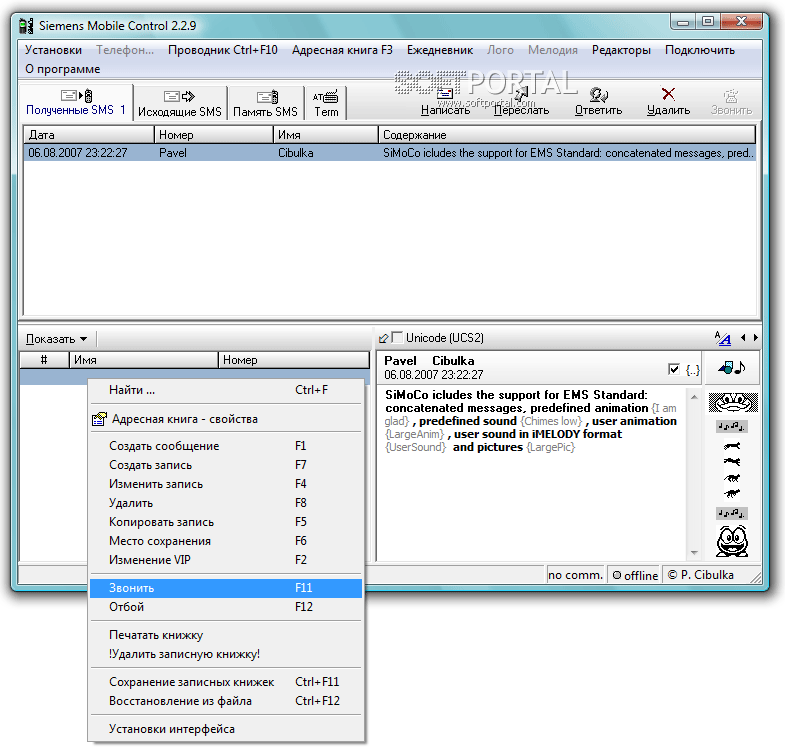Choose Изменить запись F4

(x=226, y=484)
